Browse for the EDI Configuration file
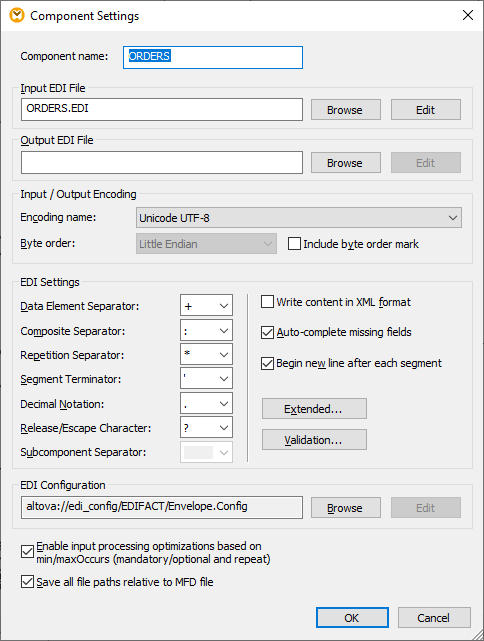 pyautogui.click(x=346, y=508)
